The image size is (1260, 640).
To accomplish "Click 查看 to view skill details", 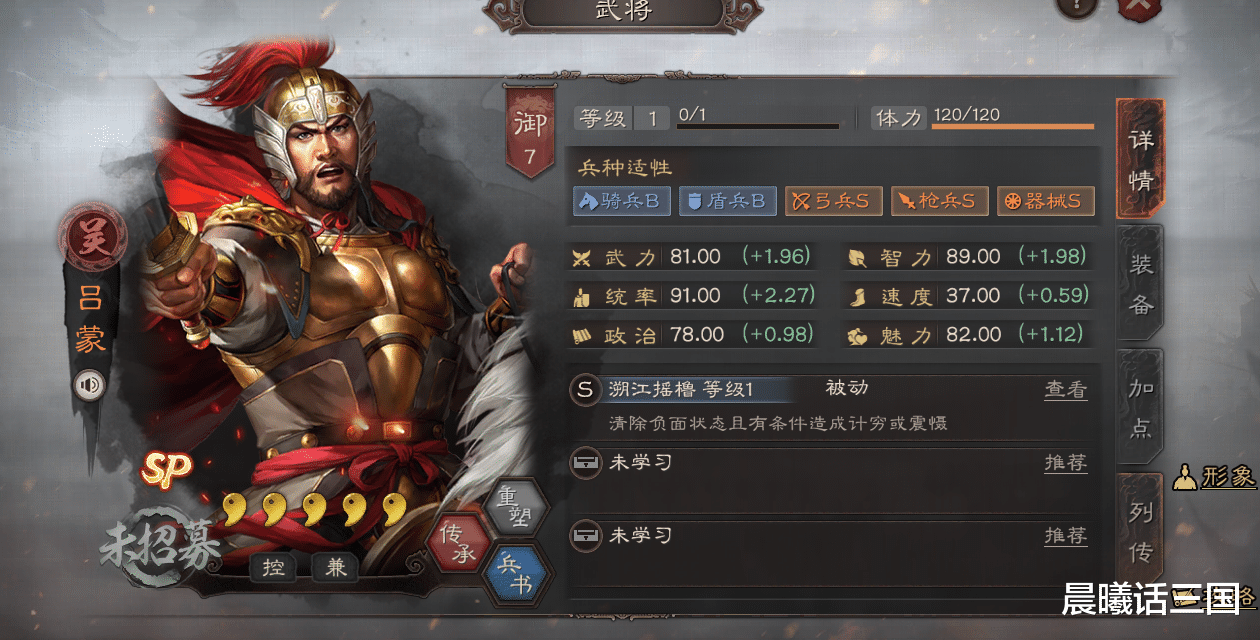I will point(1066,390).
